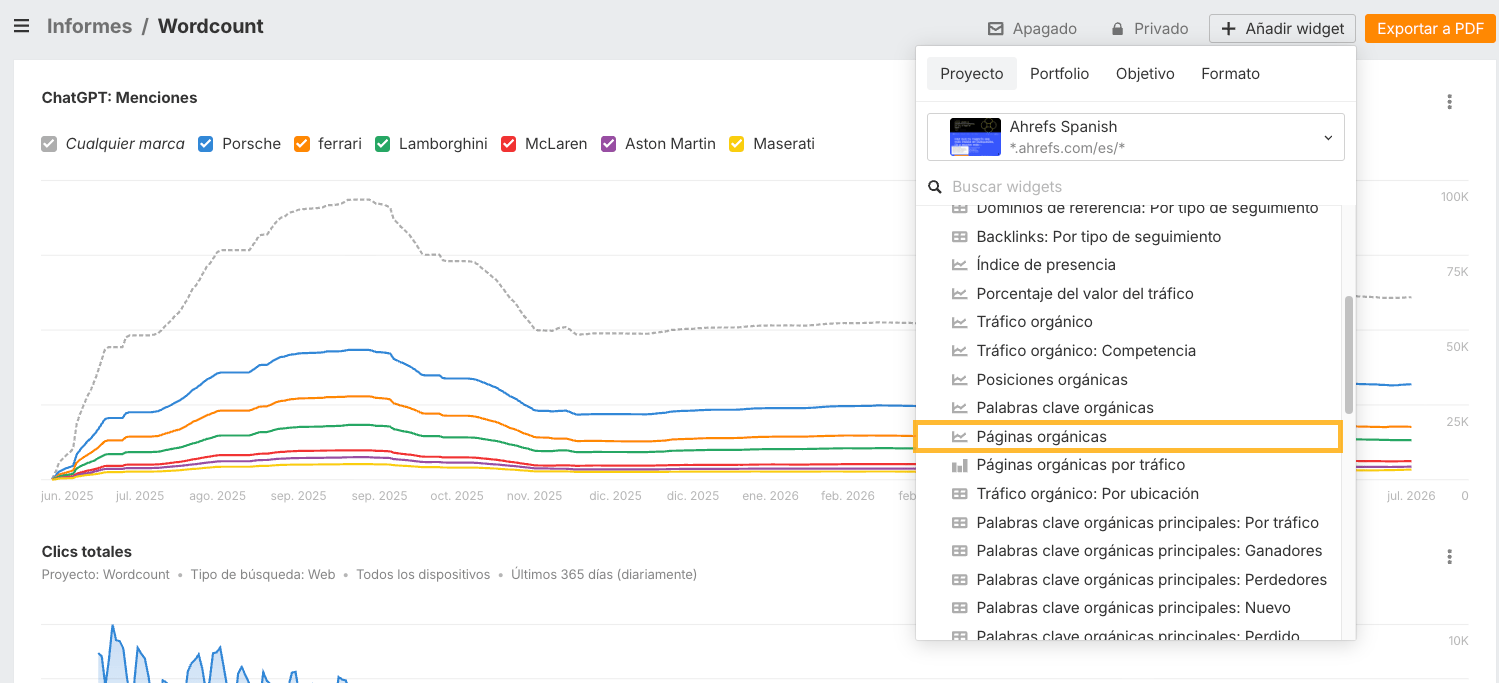Viewport: 1499px width, 683px height.
Task: Click Exportar a PDF button
Action: point(1430,29)
